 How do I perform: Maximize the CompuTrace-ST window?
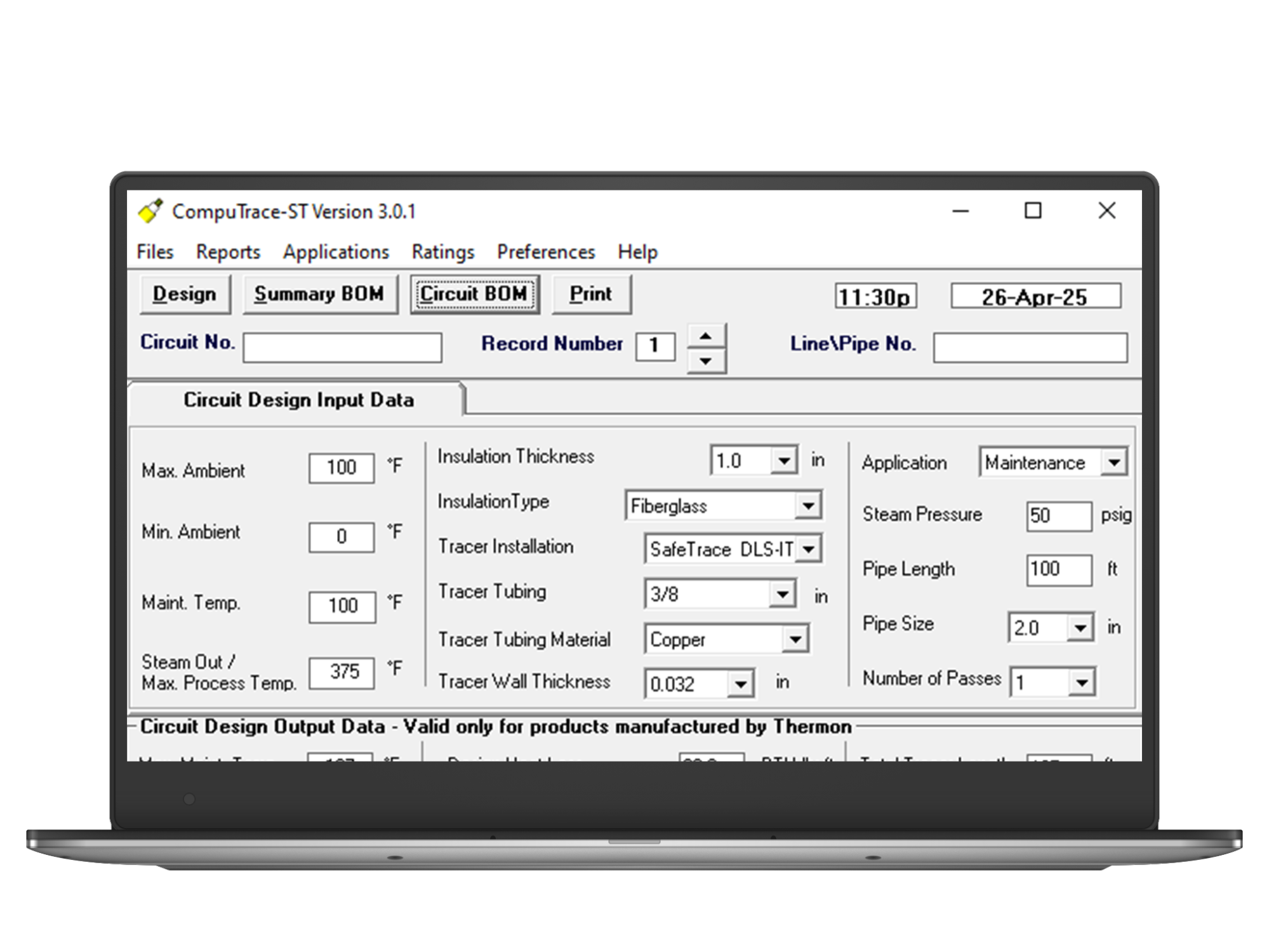(1033, 211)
